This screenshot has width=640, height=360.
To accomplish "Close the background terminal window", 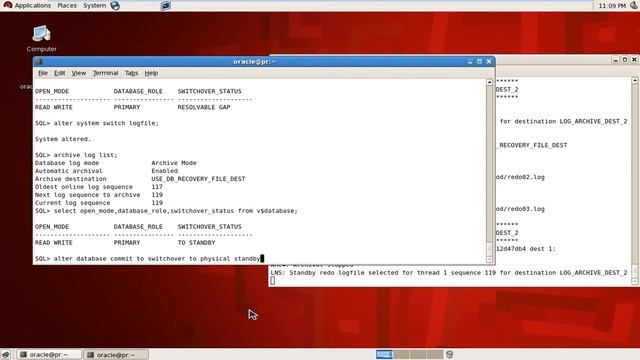I will [x=634, y=60].
